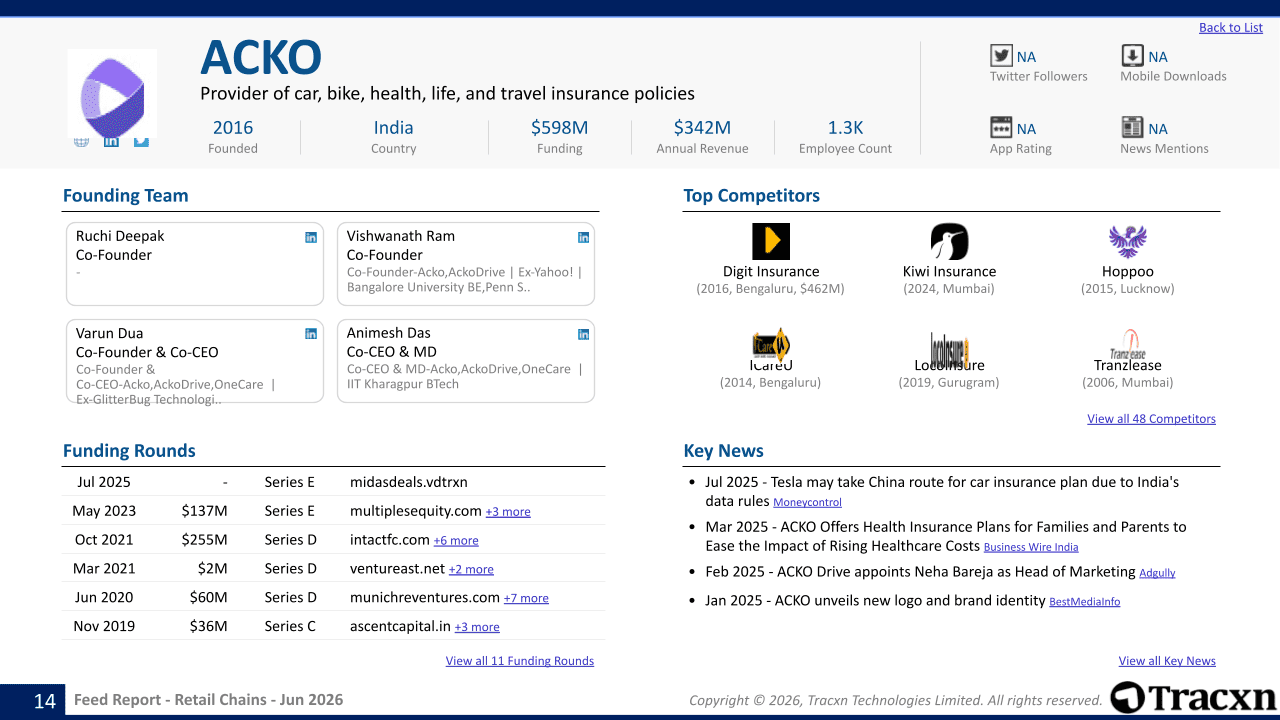Click the Kiwi Insurance competitor name
The height and width of the screenshot is (720, 1280).
pyautogui.click(x=949, y=272)
